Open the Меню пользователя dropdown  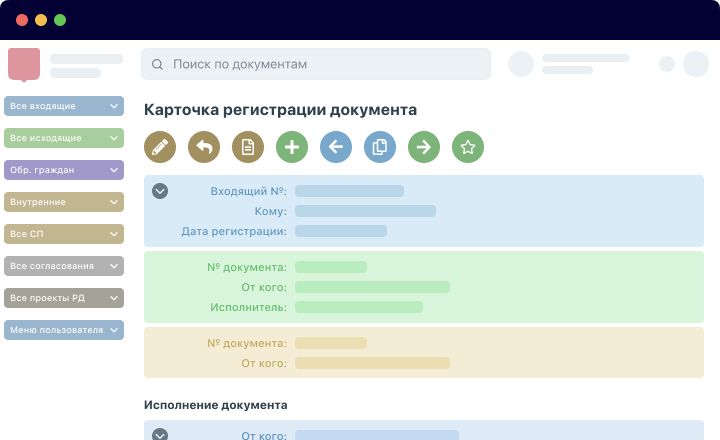tap(64, 330)
